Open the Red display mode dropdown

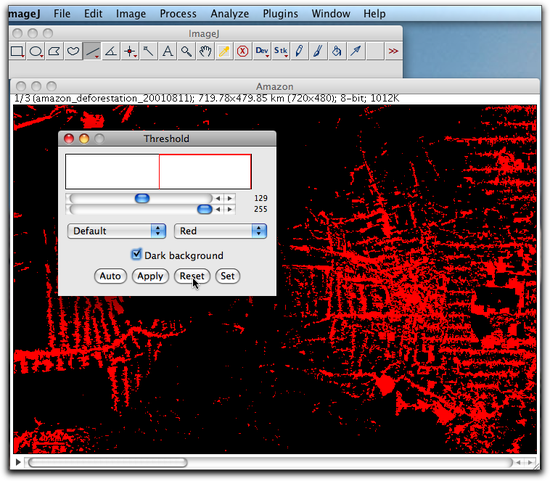click(x=220, y=231)
